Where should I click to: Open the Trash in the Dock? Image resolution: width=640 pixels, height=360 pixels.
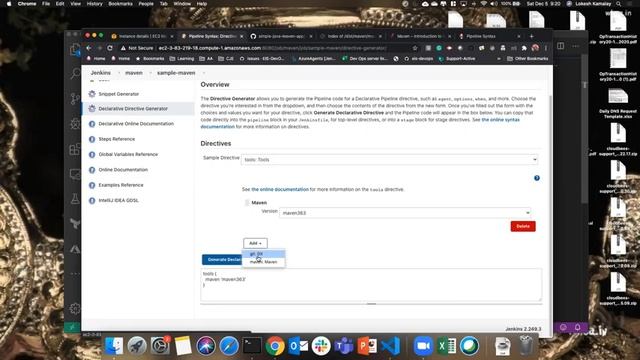[526, 346]
